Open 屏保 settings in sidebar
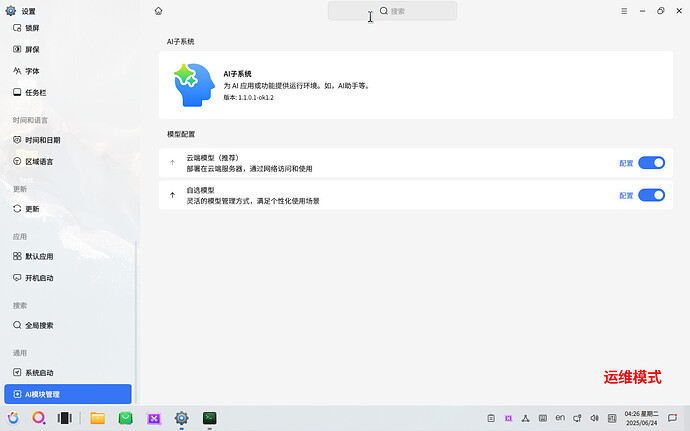690x431 pixels. 68,49
